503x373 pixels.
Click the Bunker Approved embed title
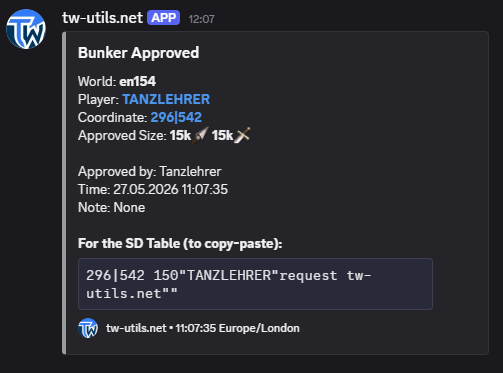(138, 53)
